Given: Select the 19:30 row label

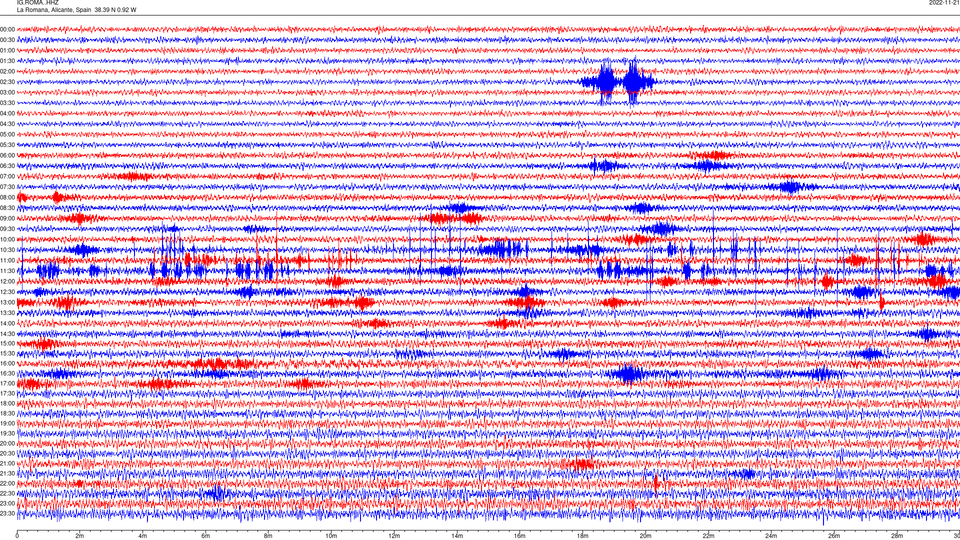Looking at the screenshot, I should click(x=7, y=433).
